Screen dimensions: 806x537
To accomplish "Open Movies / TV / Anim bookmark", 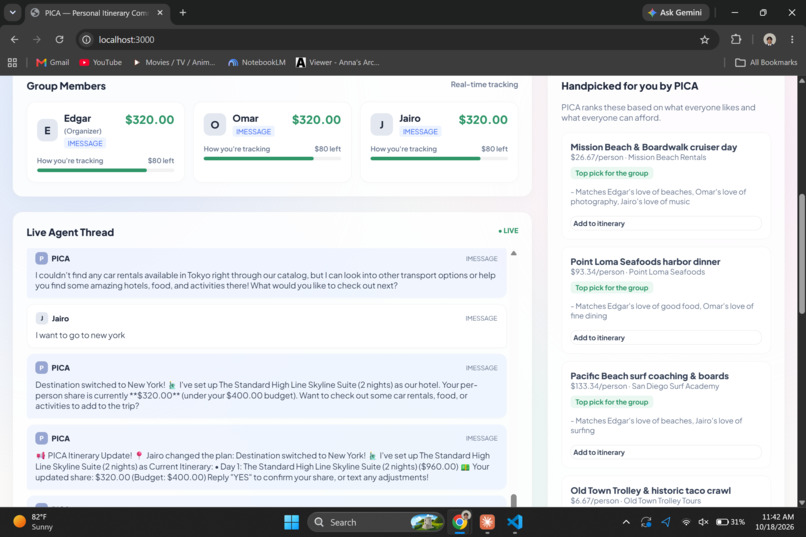I will pos(174,63).
